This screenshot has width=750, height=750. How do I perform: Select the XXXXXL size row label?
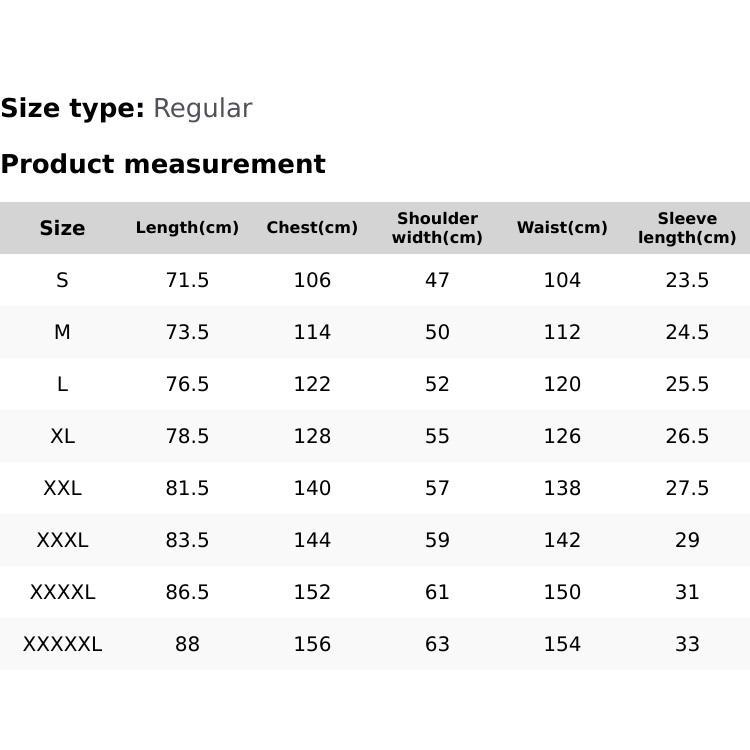tap(62, 644)
